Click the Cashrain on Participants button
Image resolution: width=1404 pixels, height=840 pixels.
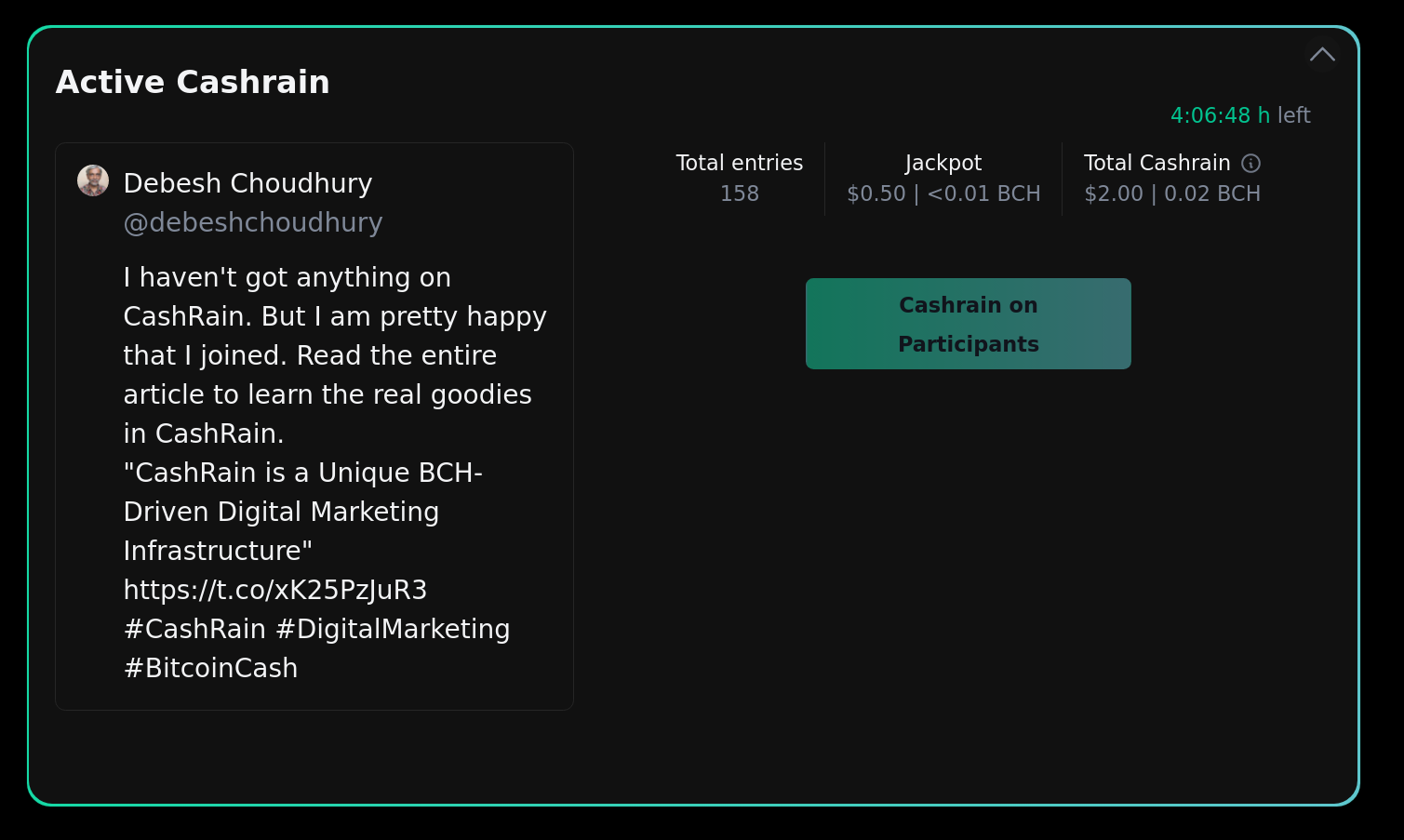[x=969, y=324]
